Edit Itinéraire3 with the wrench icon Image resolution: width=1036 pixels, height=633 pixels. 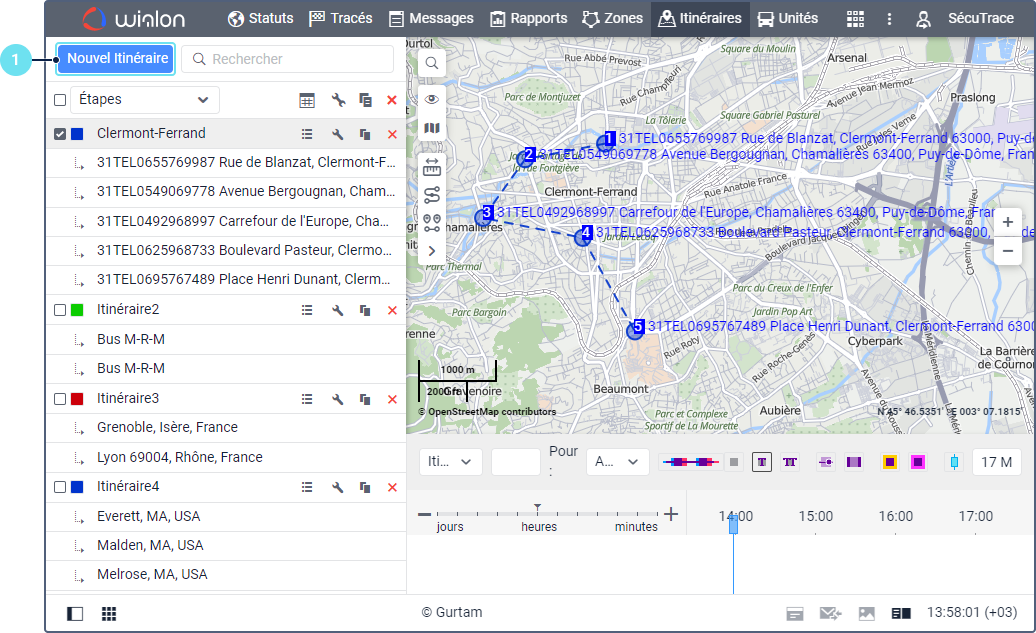(338, 399)
